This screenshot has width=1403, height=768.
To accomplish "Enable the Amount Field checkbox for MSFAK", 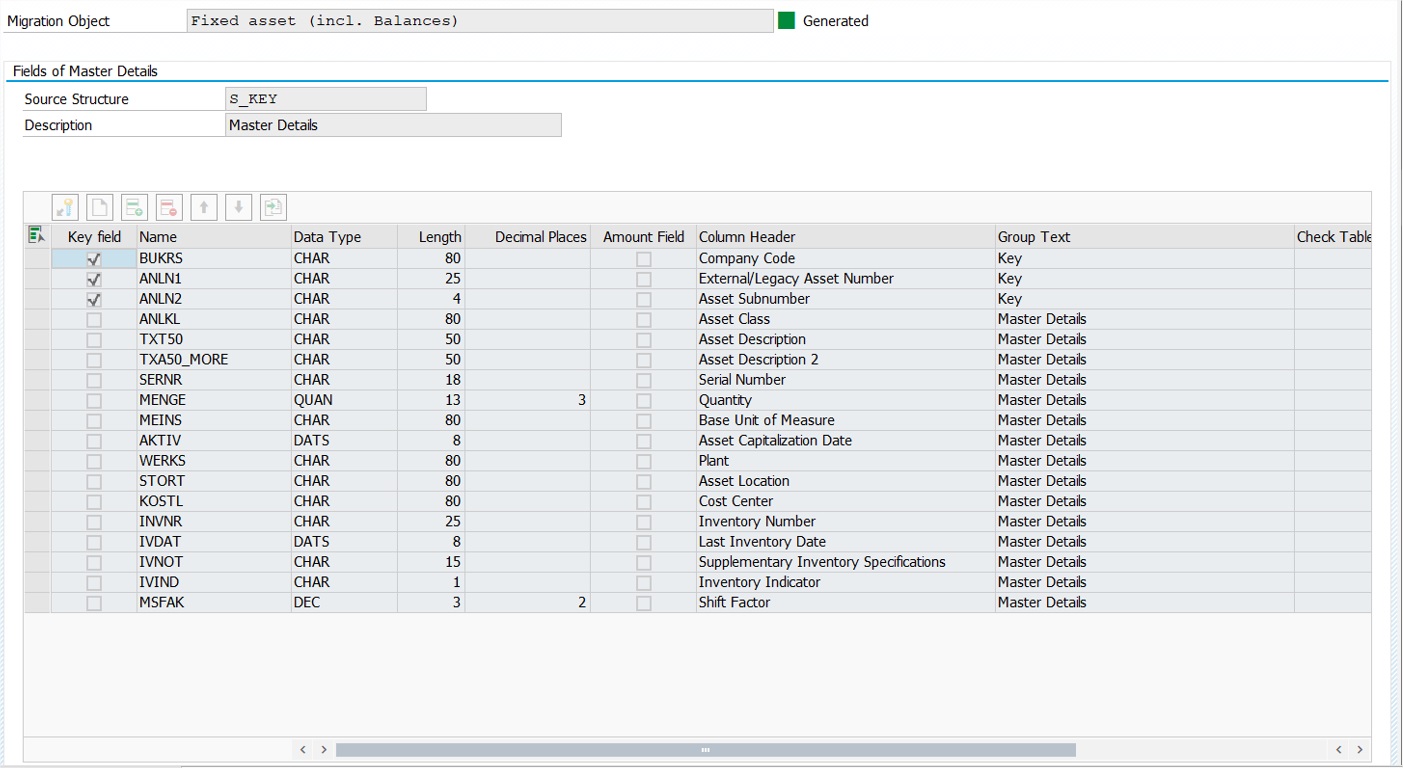I will click(643, 602).
